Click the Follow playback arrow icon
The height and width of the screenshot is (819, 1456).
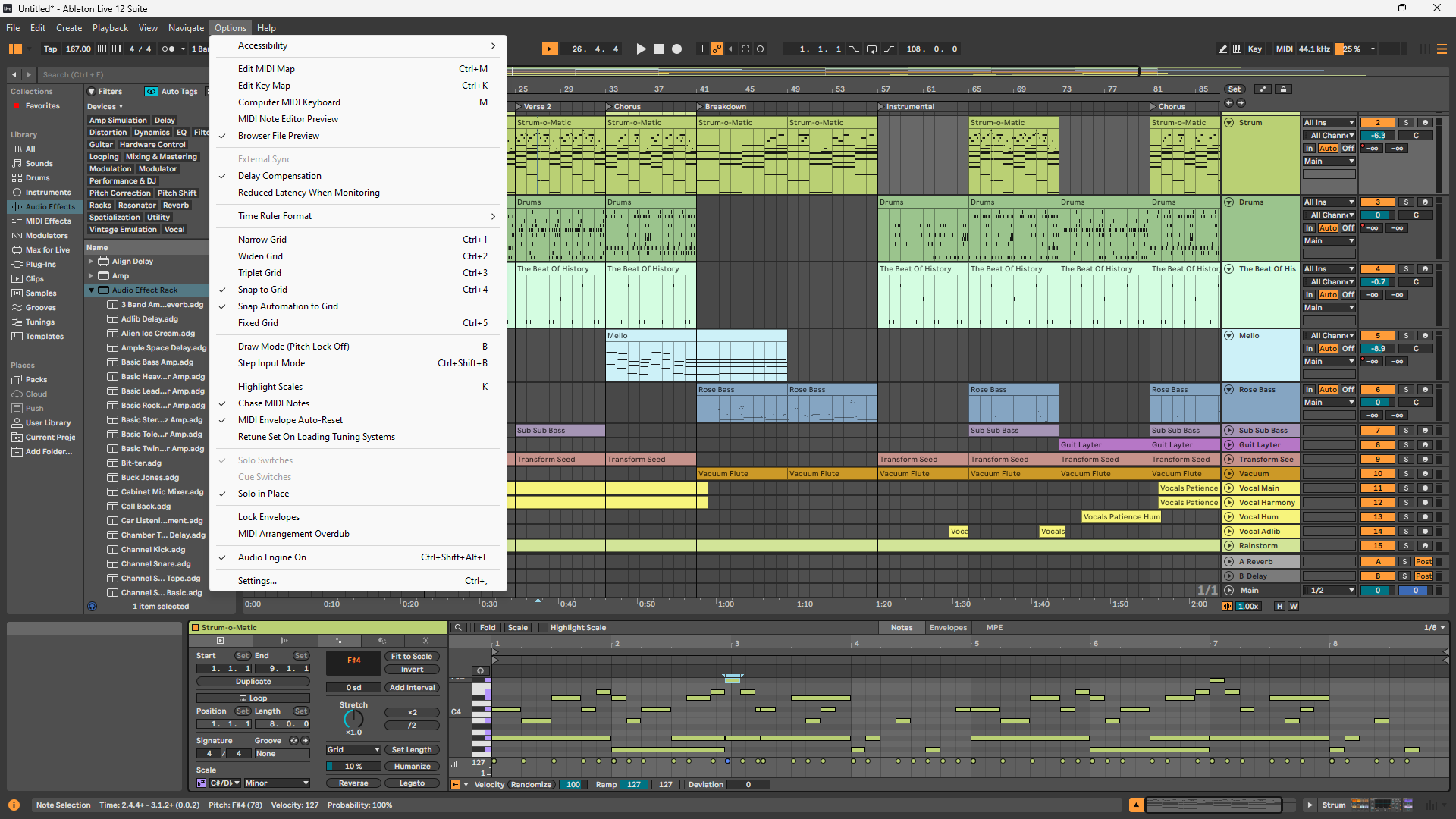tap(550, 49)
